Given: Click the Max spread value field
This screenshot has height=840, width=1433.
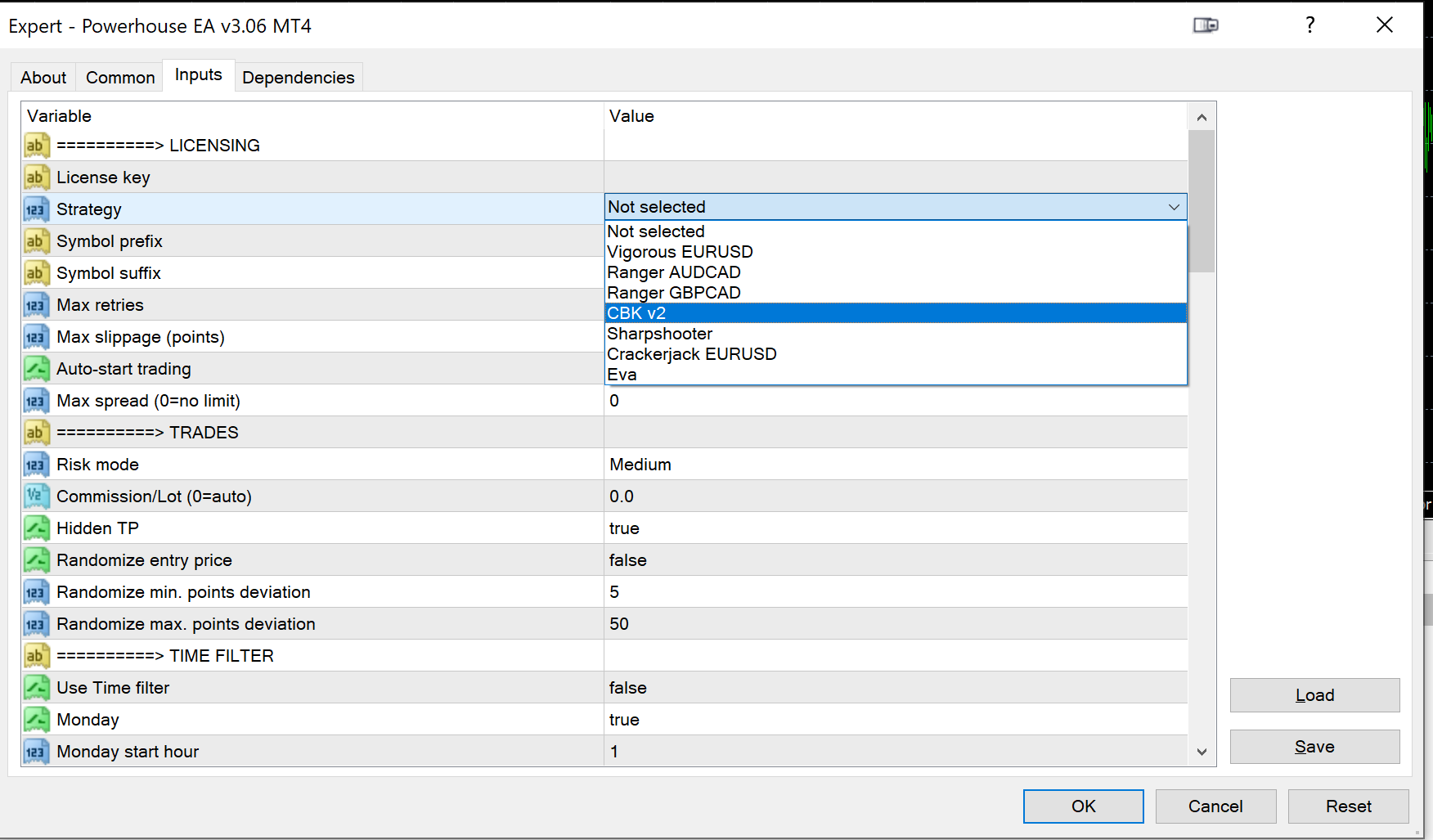Looking at the screenshot, I should click(x=895, y=401).
